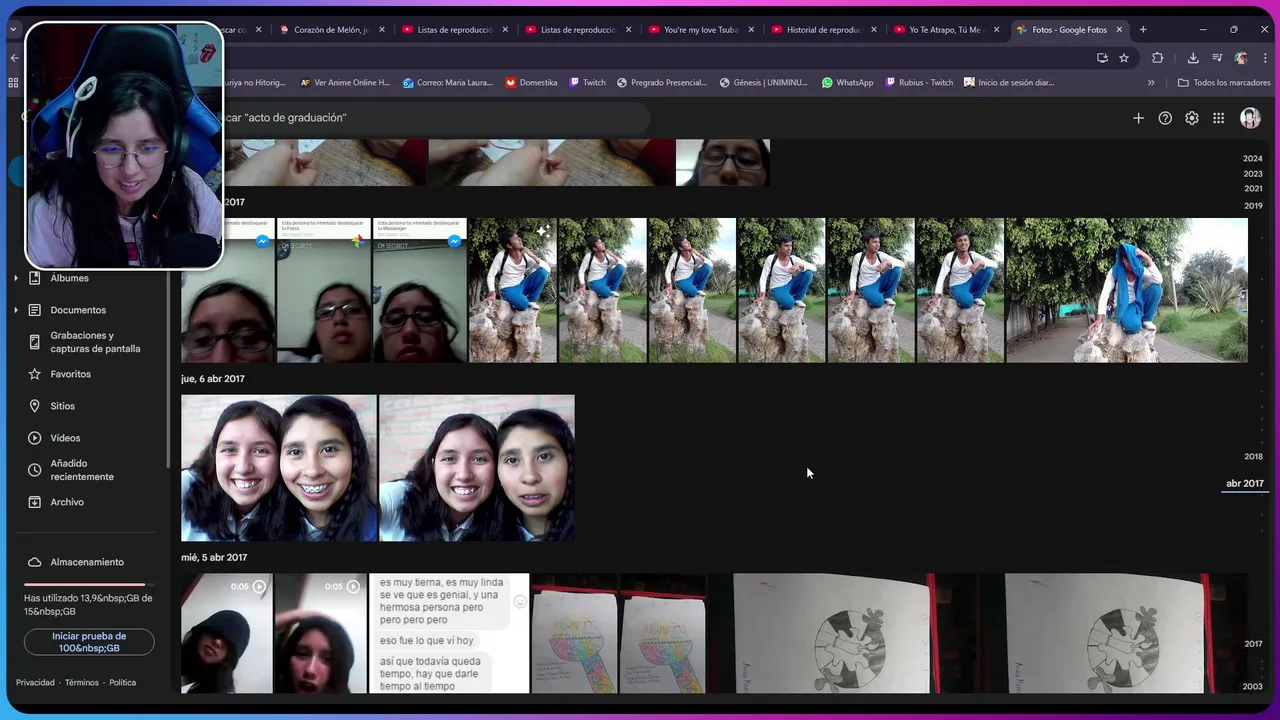Jump to 2024 on the timeline
Image resolution: width=1280 pixels, height=720 pixels.
(1252, 159)
